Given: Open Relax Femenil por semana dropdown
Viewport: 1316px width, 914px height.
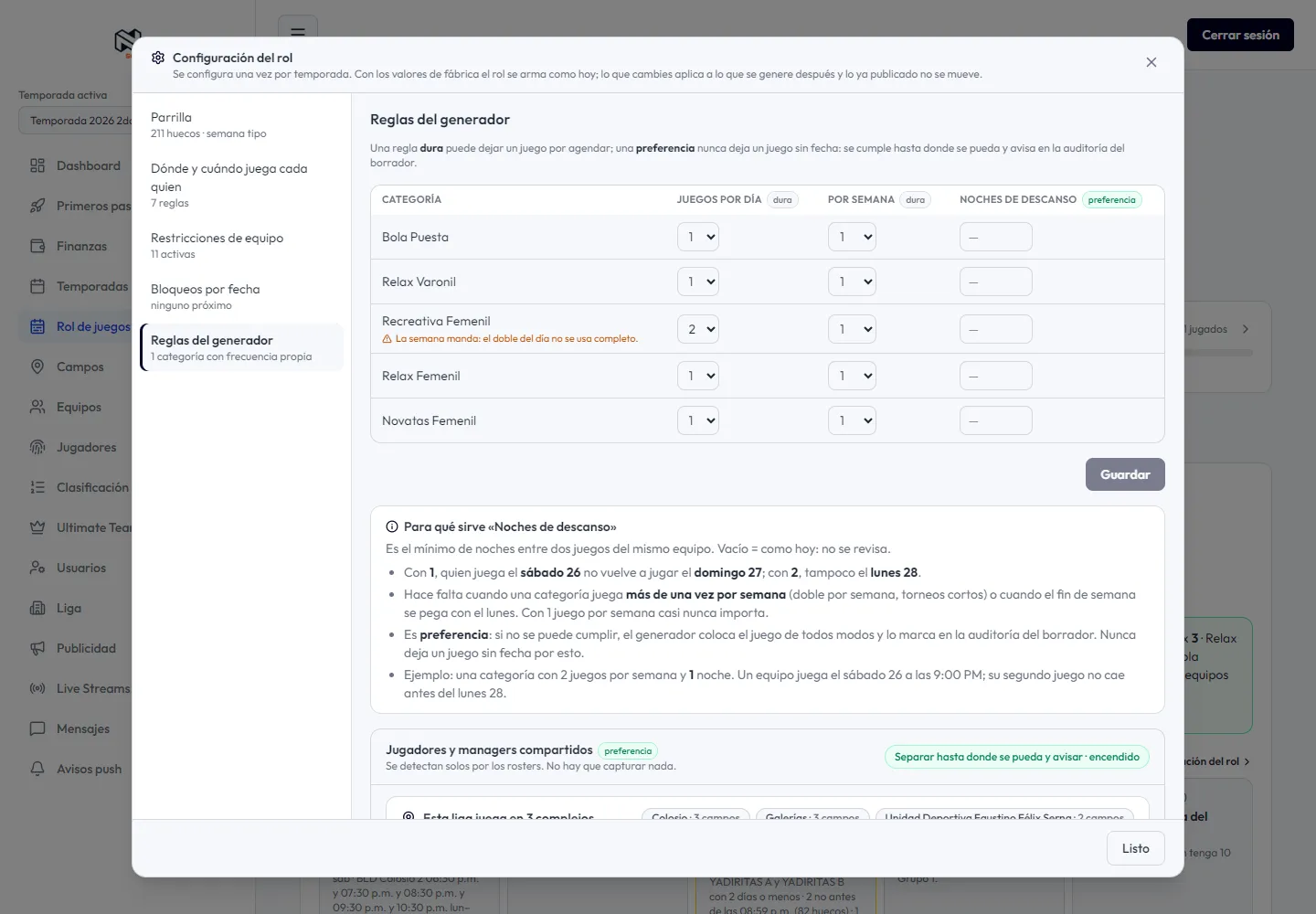Looking at the screenshot, I should pos(852,376).
